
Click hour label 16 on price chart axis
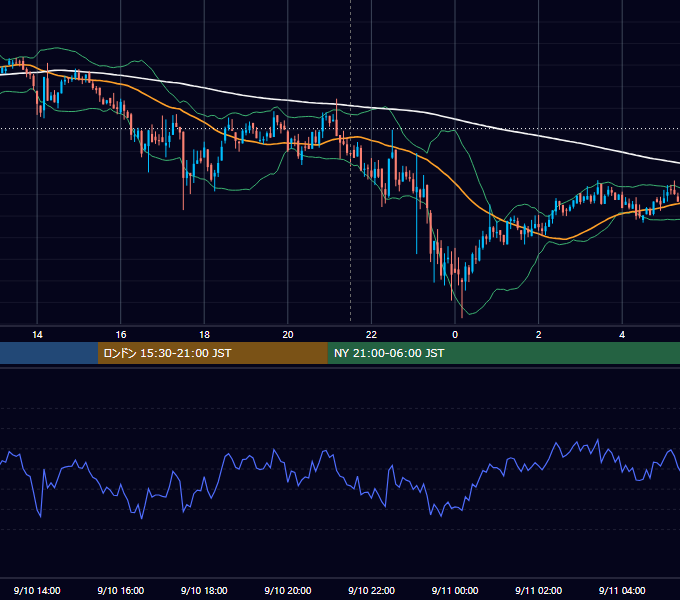[121, 335]
